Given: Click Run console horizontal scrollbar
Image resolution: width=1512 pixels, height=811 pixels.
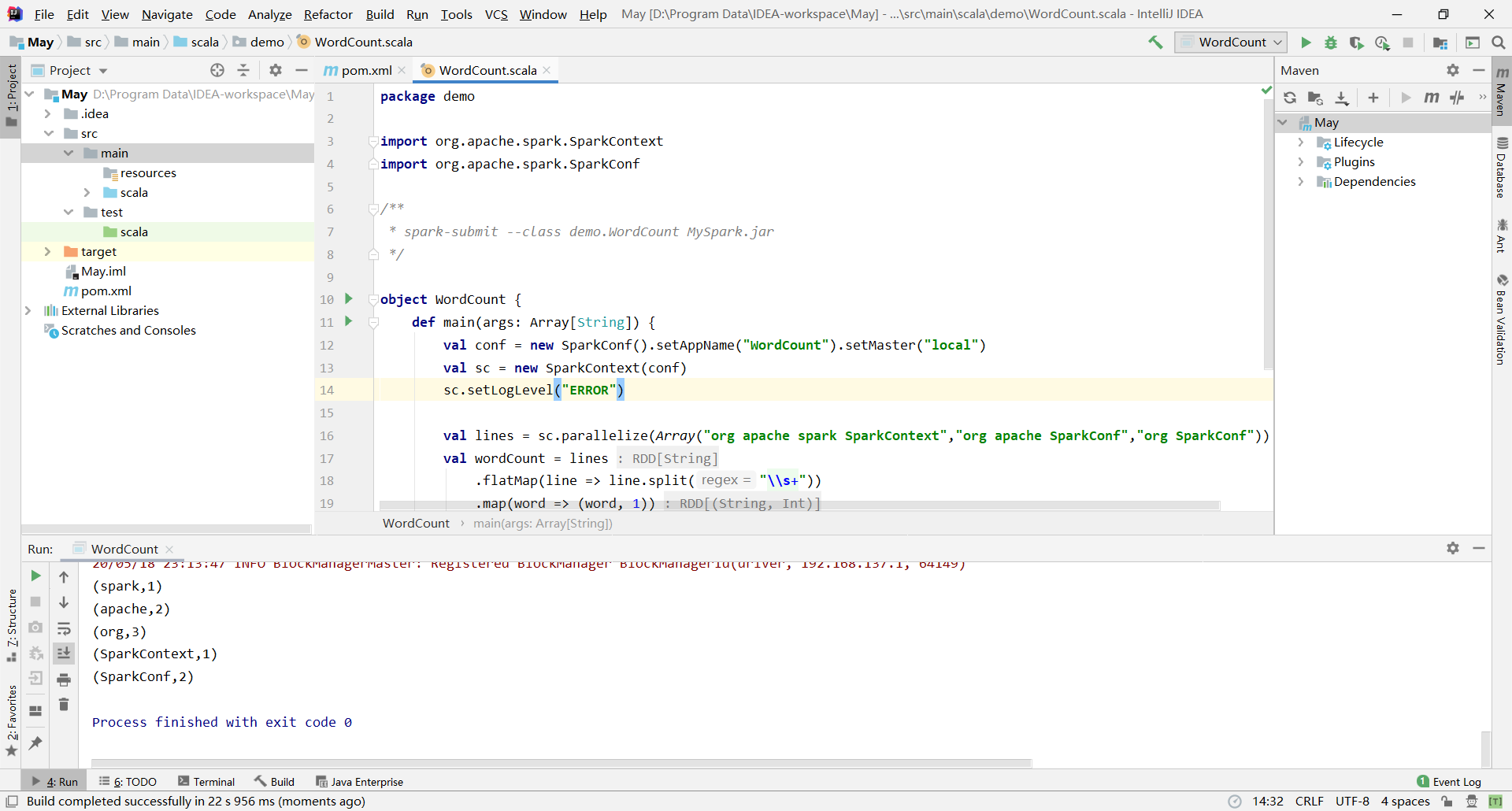Looking at the screenshot, I should tap(561, 763).
